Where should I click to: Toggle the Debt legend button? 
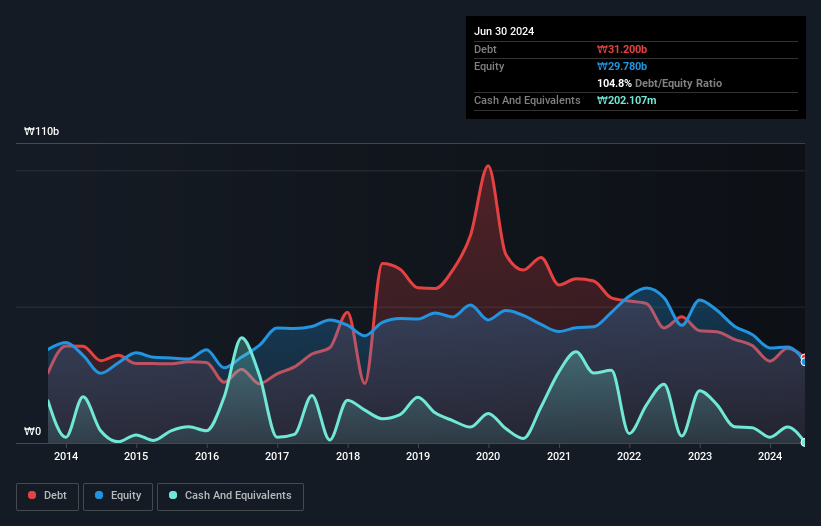48,496
